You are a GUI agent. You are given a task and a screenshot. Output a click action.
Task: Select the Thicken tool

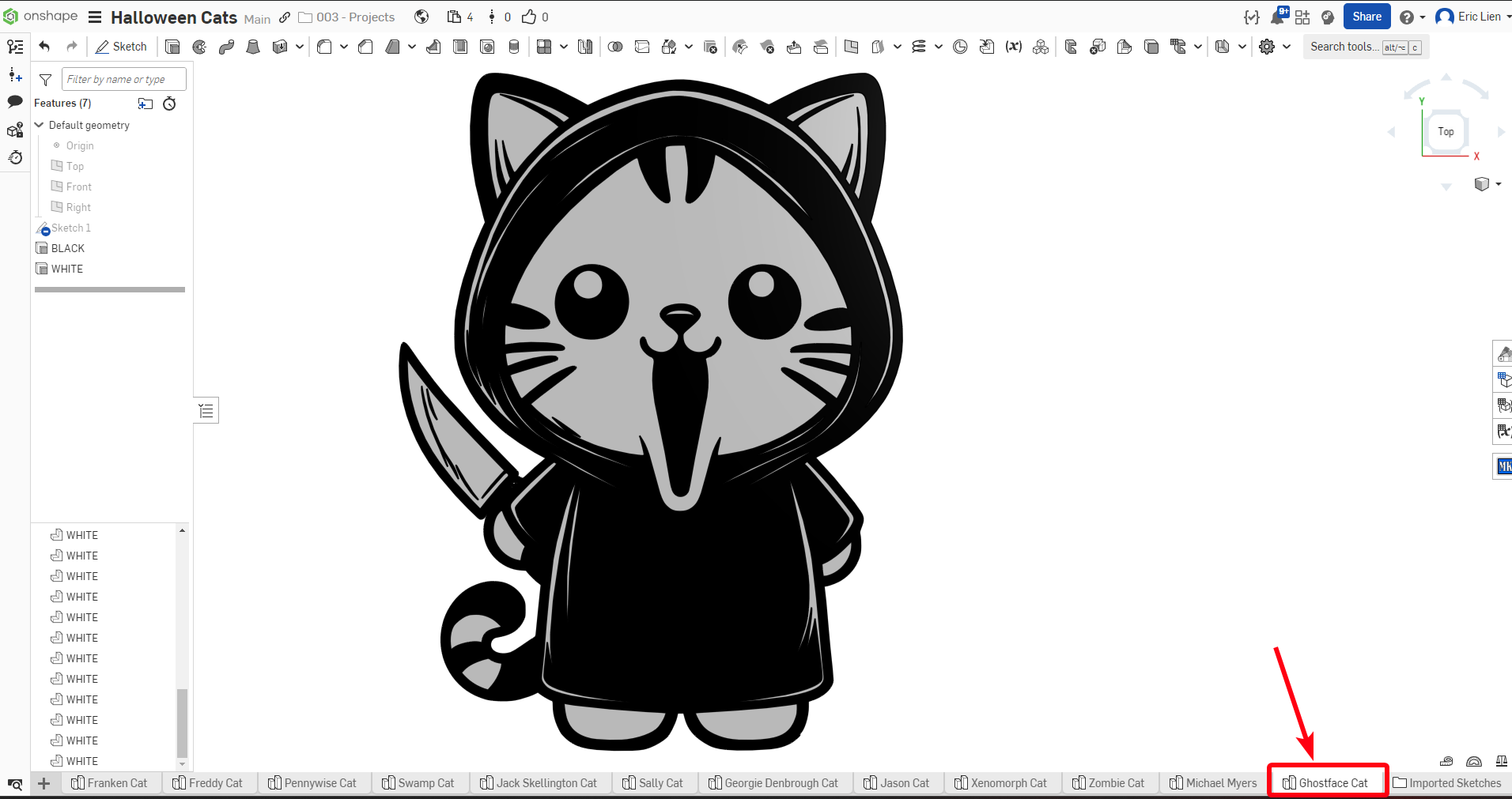[280, 47]
